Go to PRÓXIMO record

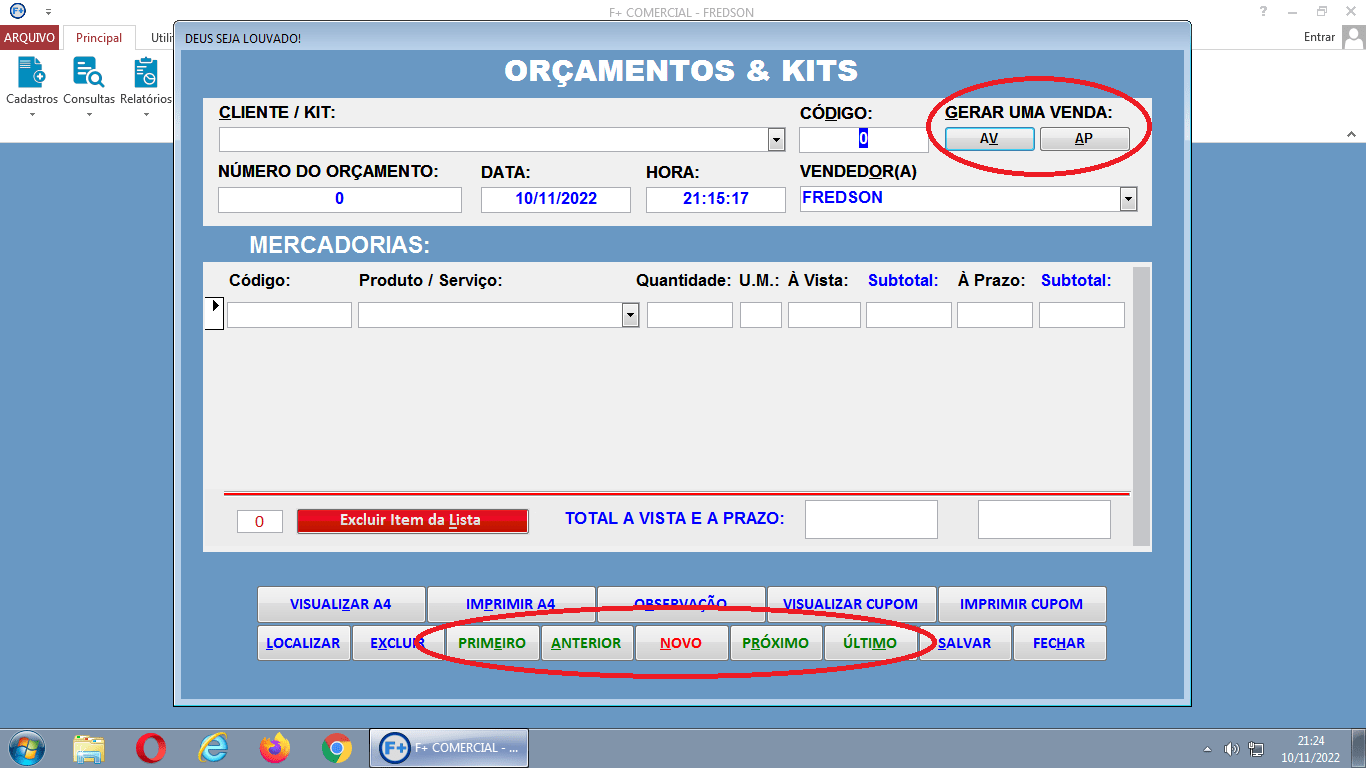776,643
